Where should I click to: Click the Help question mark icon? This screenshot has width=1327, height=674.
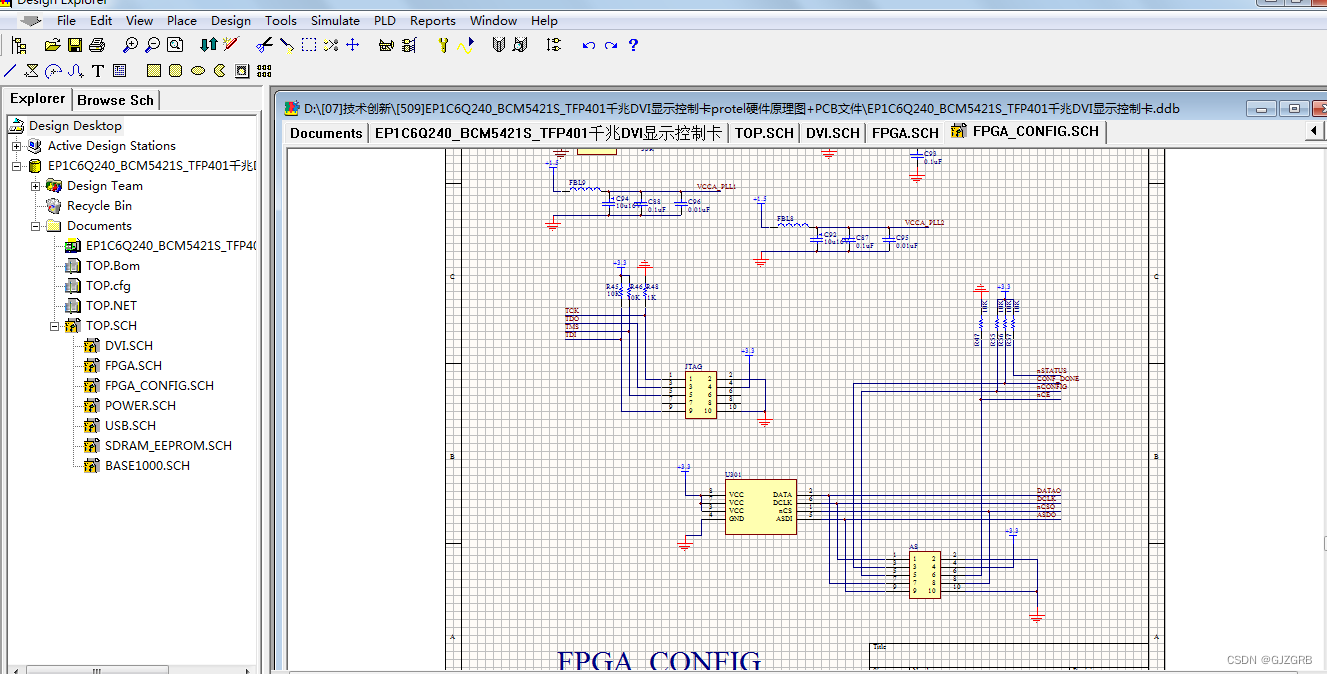click(633, 45)
